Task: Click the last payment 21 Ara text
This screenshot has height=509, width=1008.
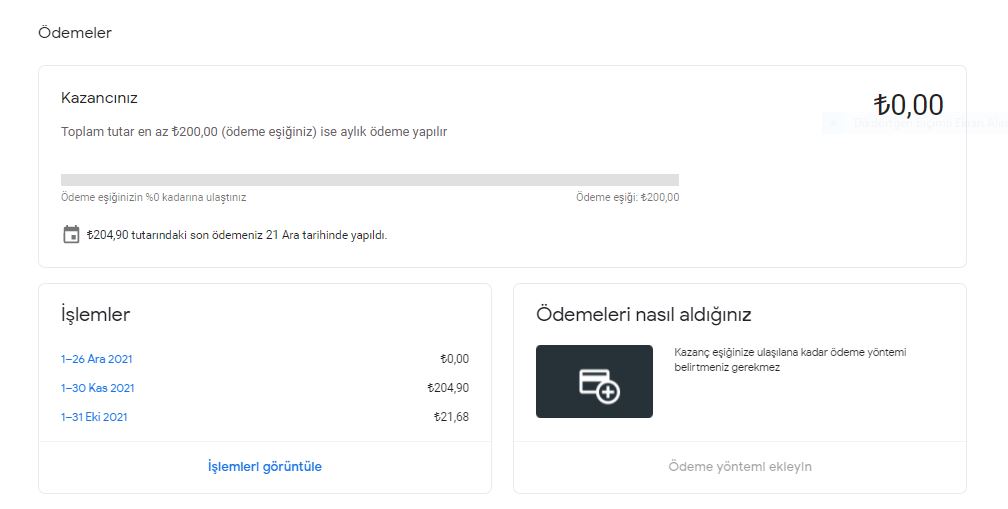Action: 237,235
